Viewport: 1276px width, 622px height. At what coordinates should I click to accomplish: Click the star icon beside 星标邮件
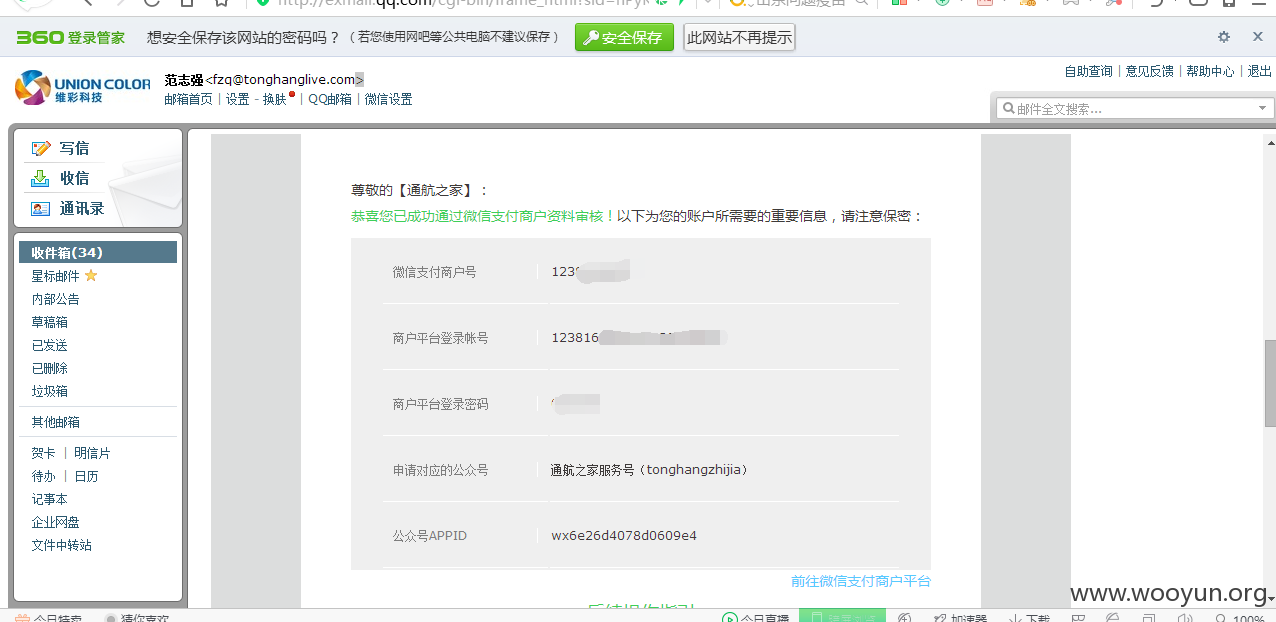tap(91, 275)
